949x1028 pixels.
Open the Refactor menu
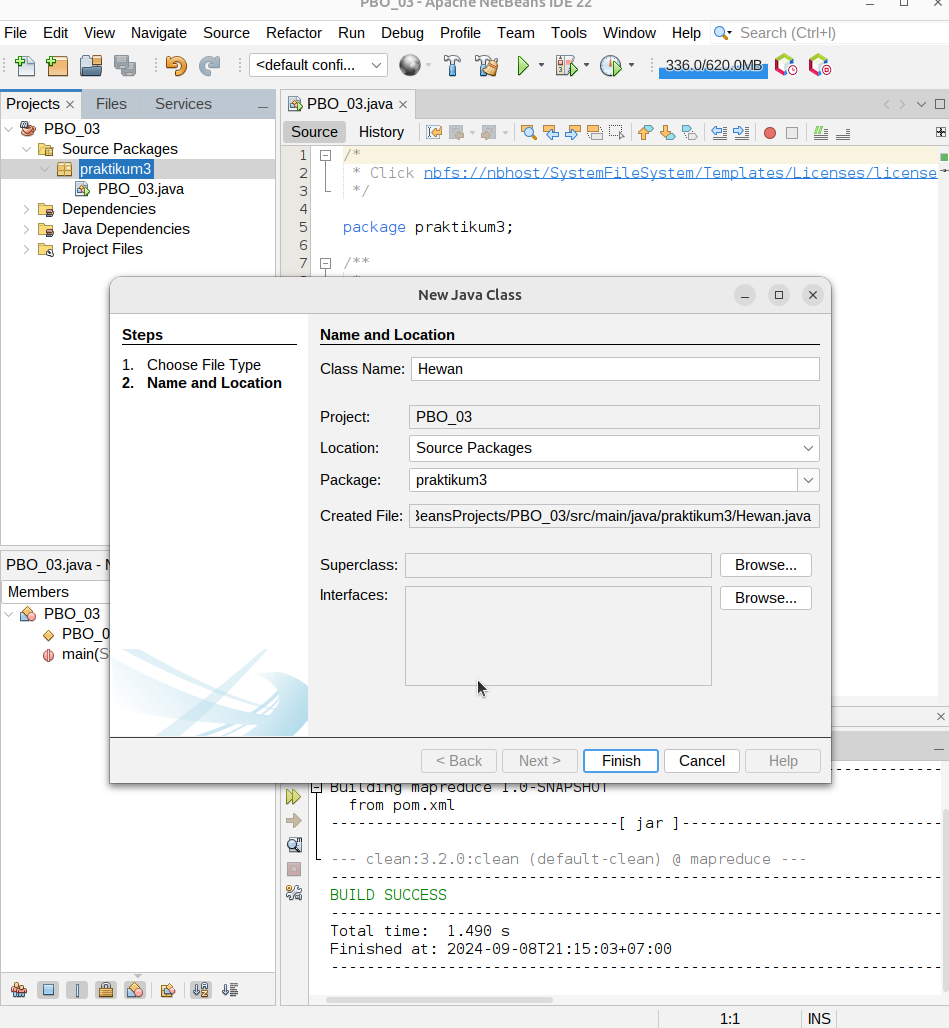pyautogui.click(x=294, y=33)
